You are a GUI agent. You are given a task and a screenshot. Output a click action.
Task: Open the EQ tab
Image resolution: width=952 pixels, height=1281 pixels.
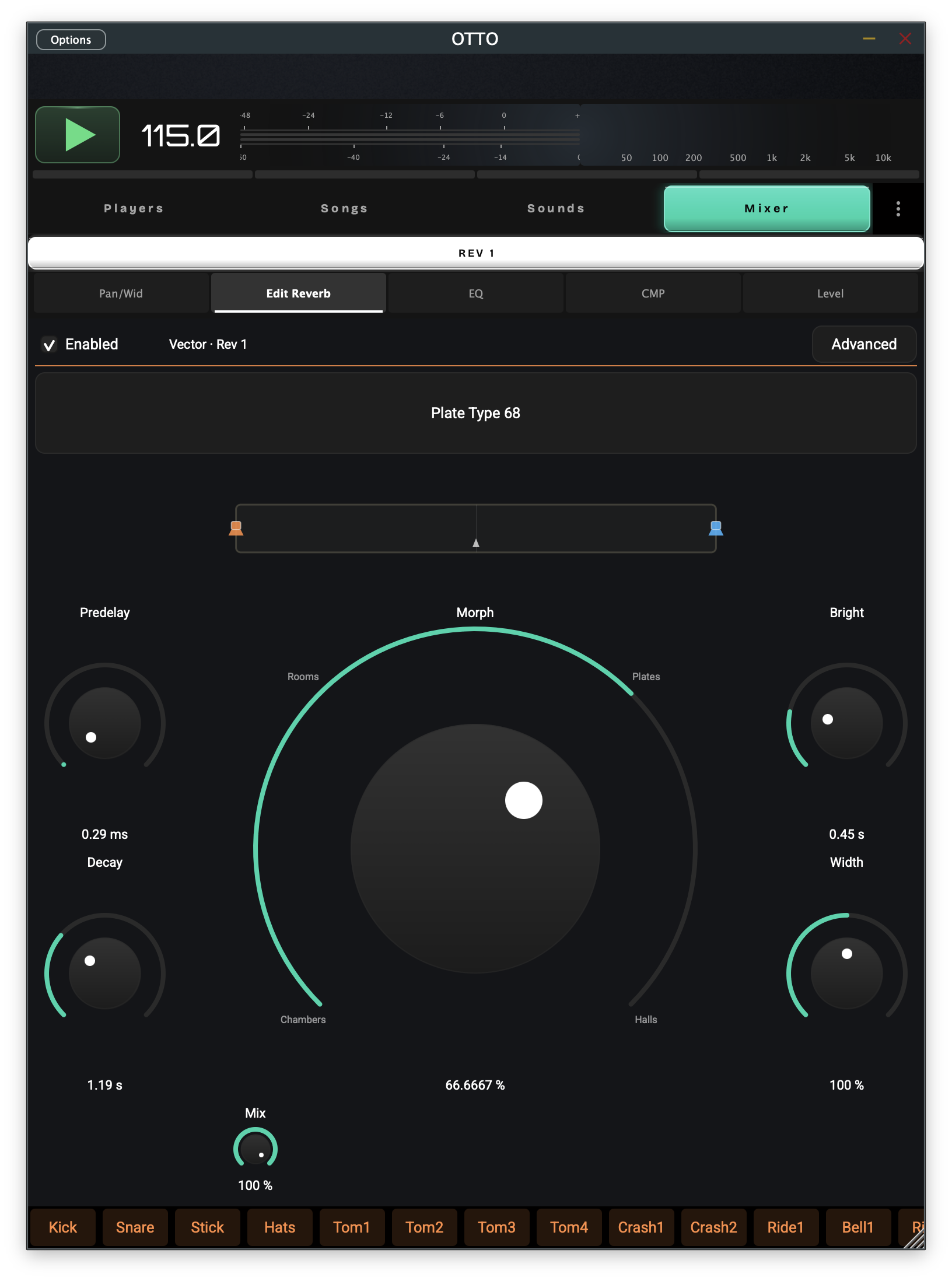[x=476, y=293]
